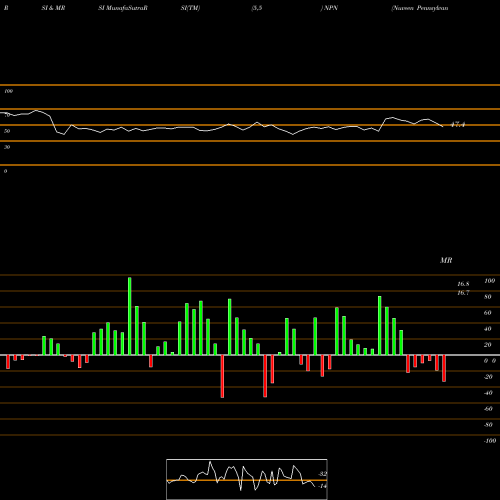The image size is (500, 500).
Task: Click the '40' label on the MR axis
Action: tap(488, 329)
